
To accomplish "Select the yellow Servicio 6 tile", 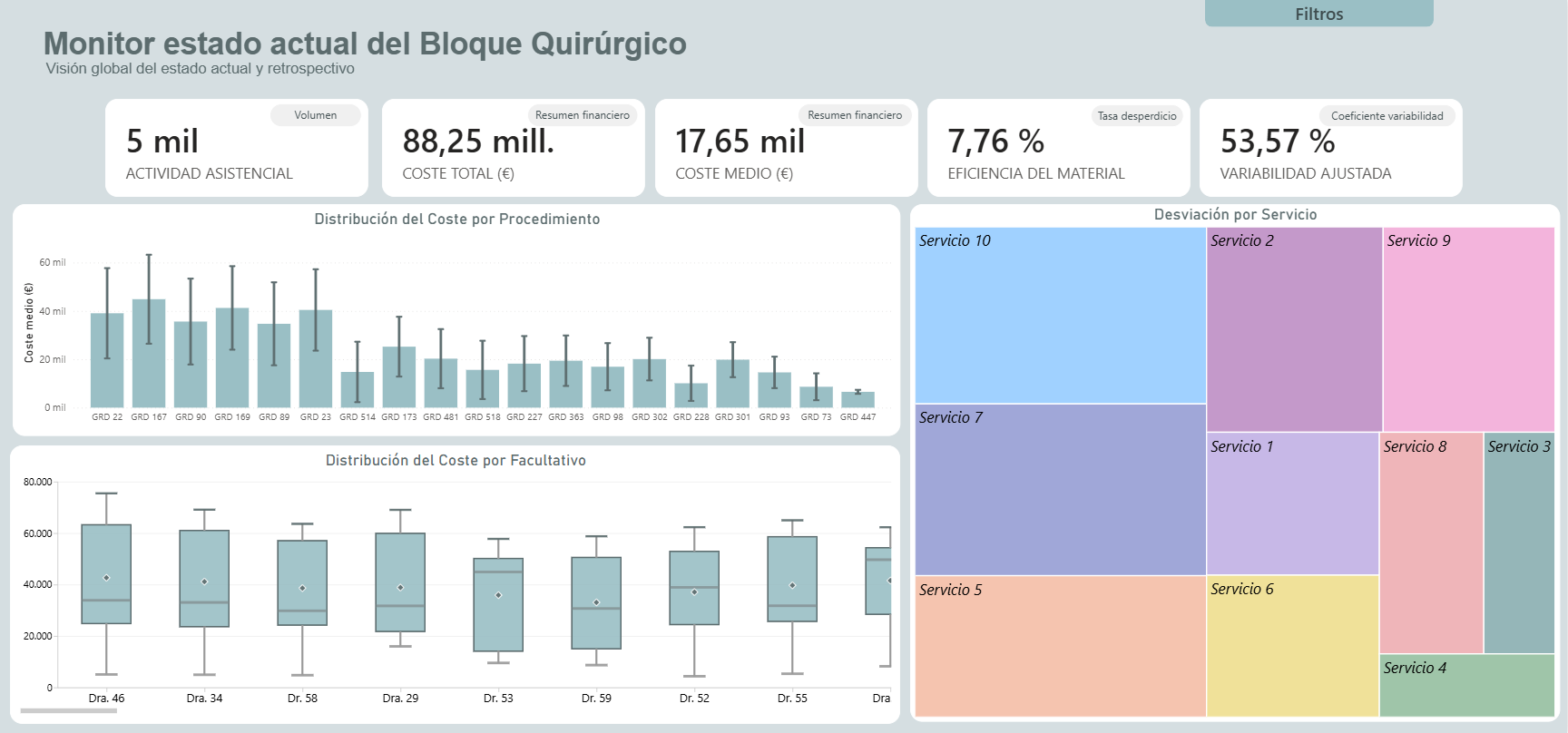I will (1292, 646).
